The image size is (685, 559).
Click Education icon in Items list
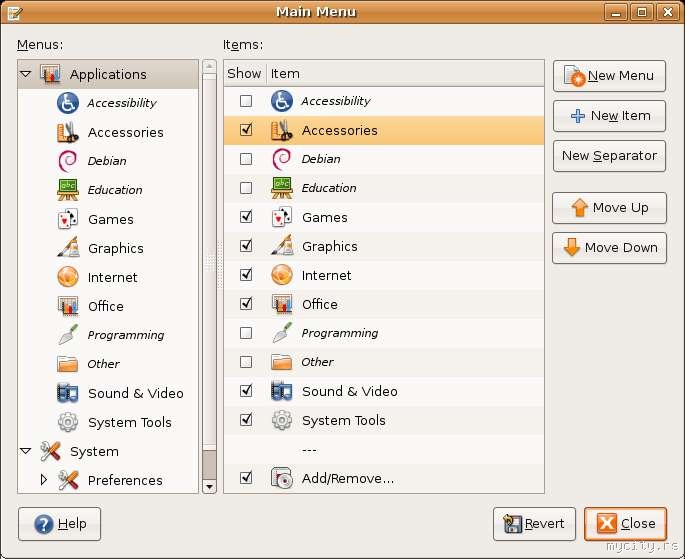282,188
